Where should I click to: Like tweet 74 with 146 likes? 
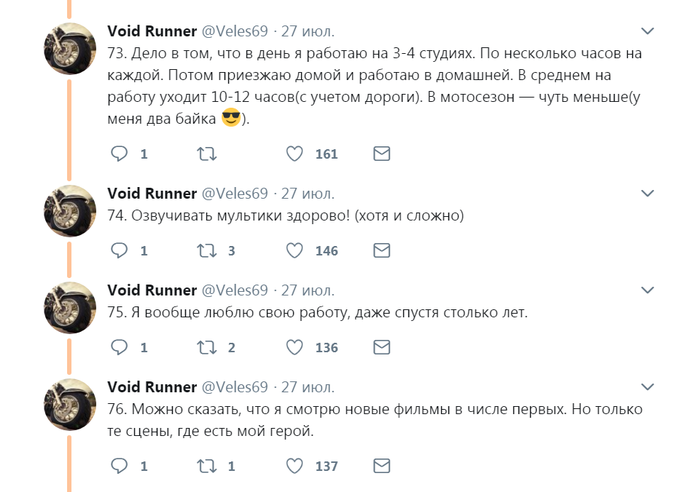click(x=295, y=251)
